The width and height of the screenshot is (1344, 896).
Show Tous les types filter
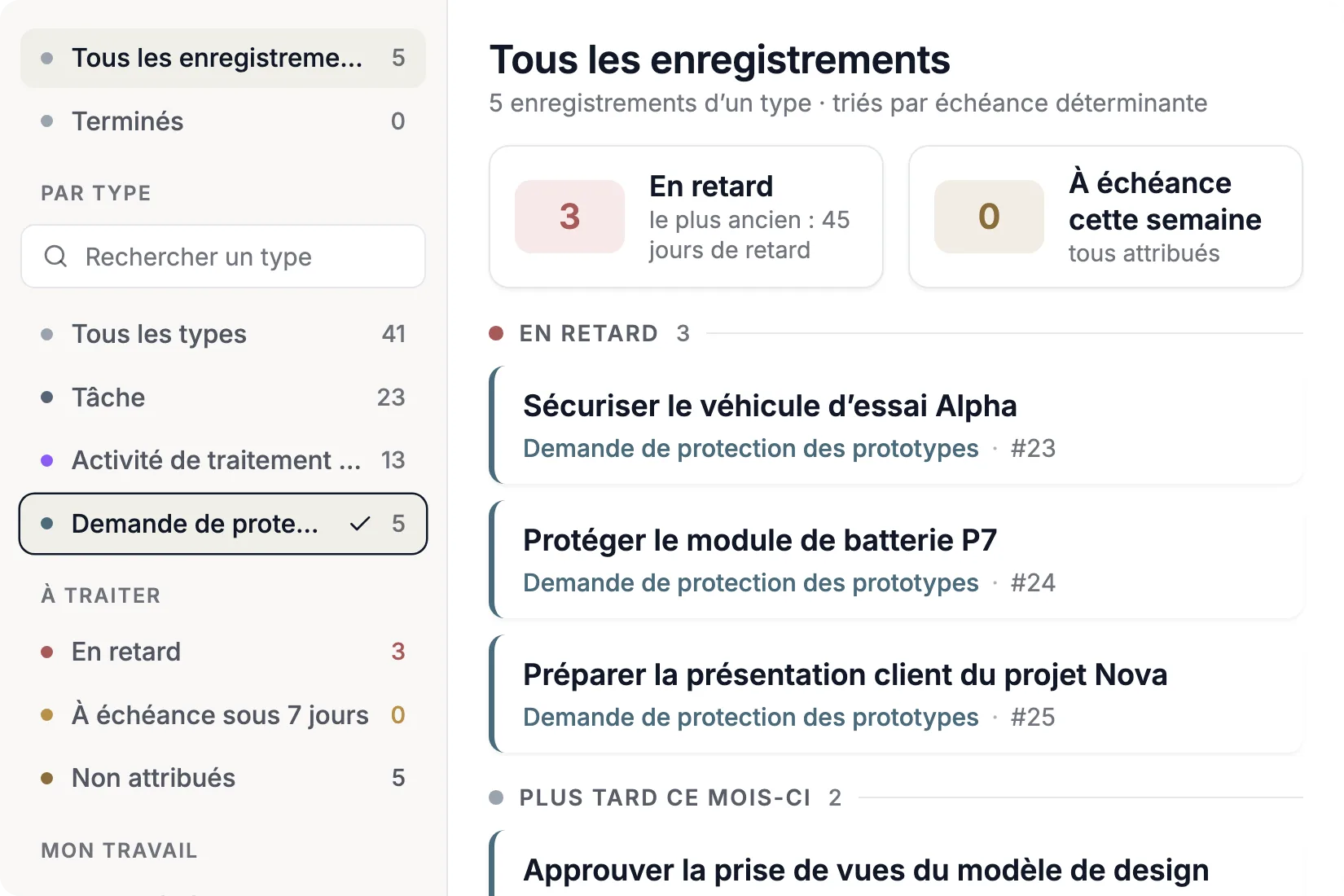tap(223, 334)
